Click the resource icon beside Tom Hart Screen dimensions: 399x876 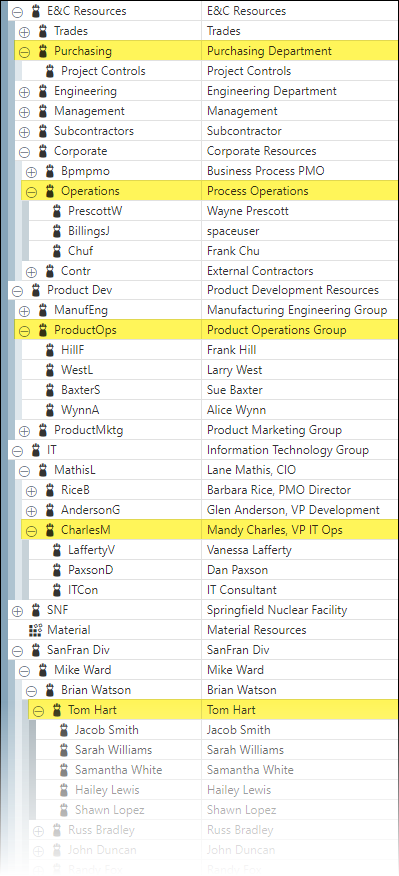[56, 710]
